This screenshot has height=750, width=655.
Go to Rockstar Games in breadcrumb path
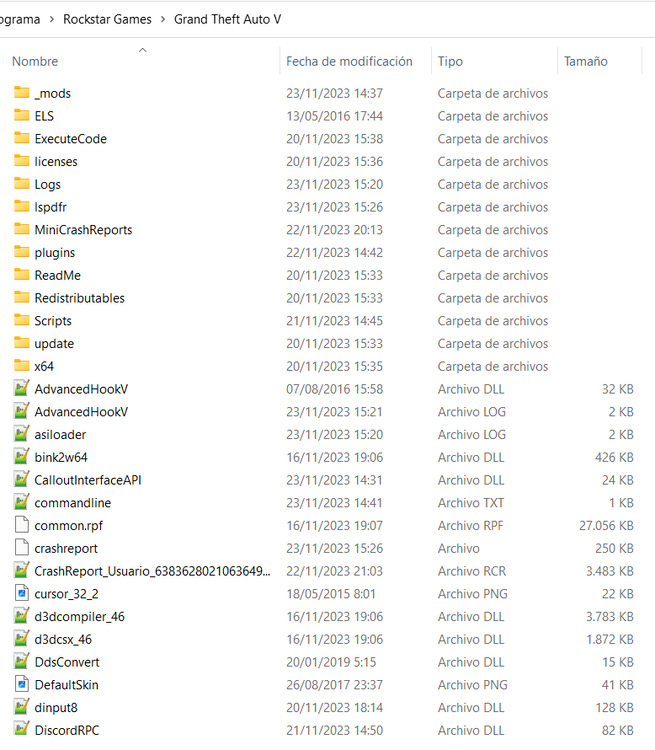107,20
